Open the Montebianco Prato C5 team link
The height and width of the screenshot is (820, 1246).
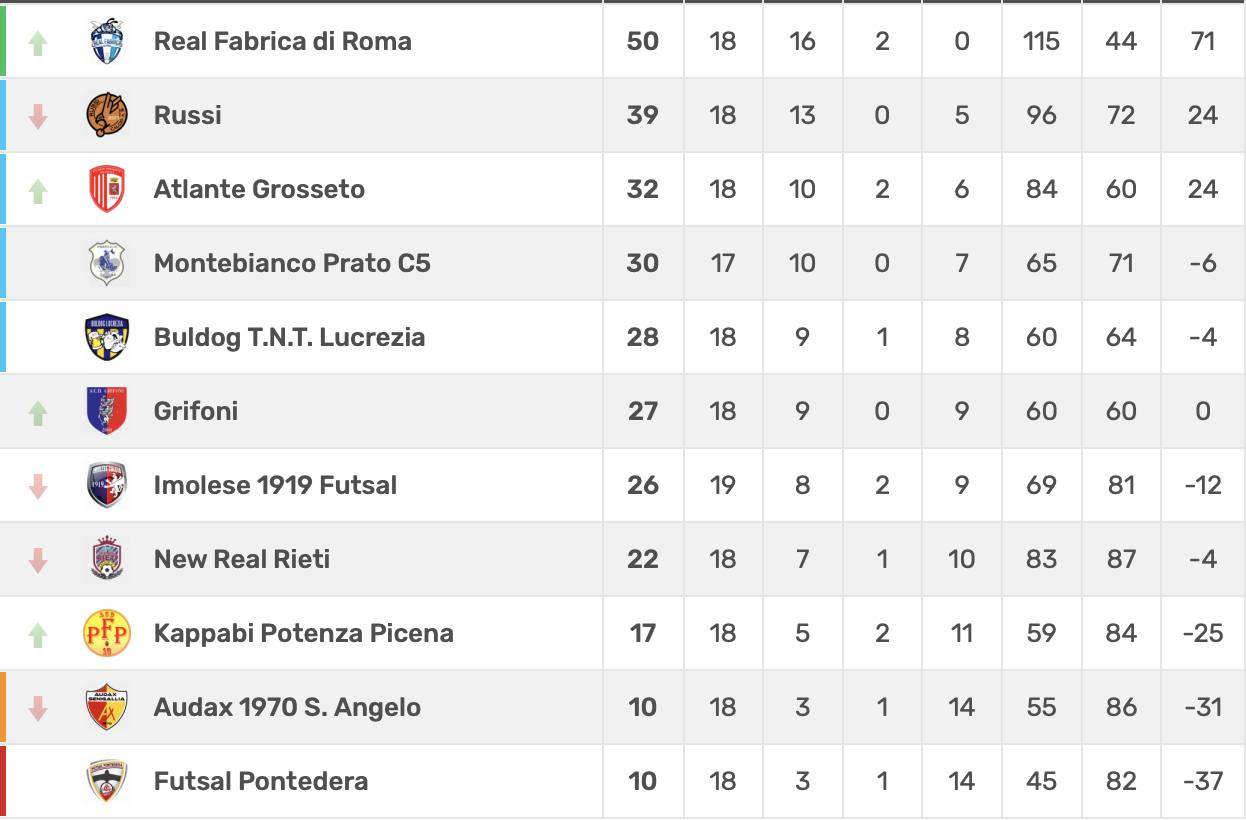pyautogui.click(x=292, y=263)
